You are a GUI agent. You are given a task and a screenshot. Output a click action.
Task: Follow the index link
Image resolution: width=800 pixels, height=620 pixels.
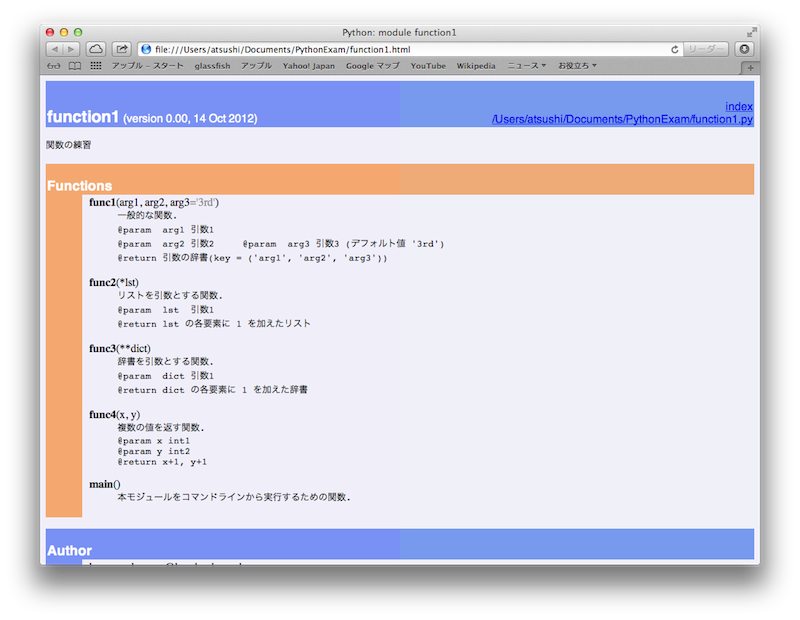(738, 106)
